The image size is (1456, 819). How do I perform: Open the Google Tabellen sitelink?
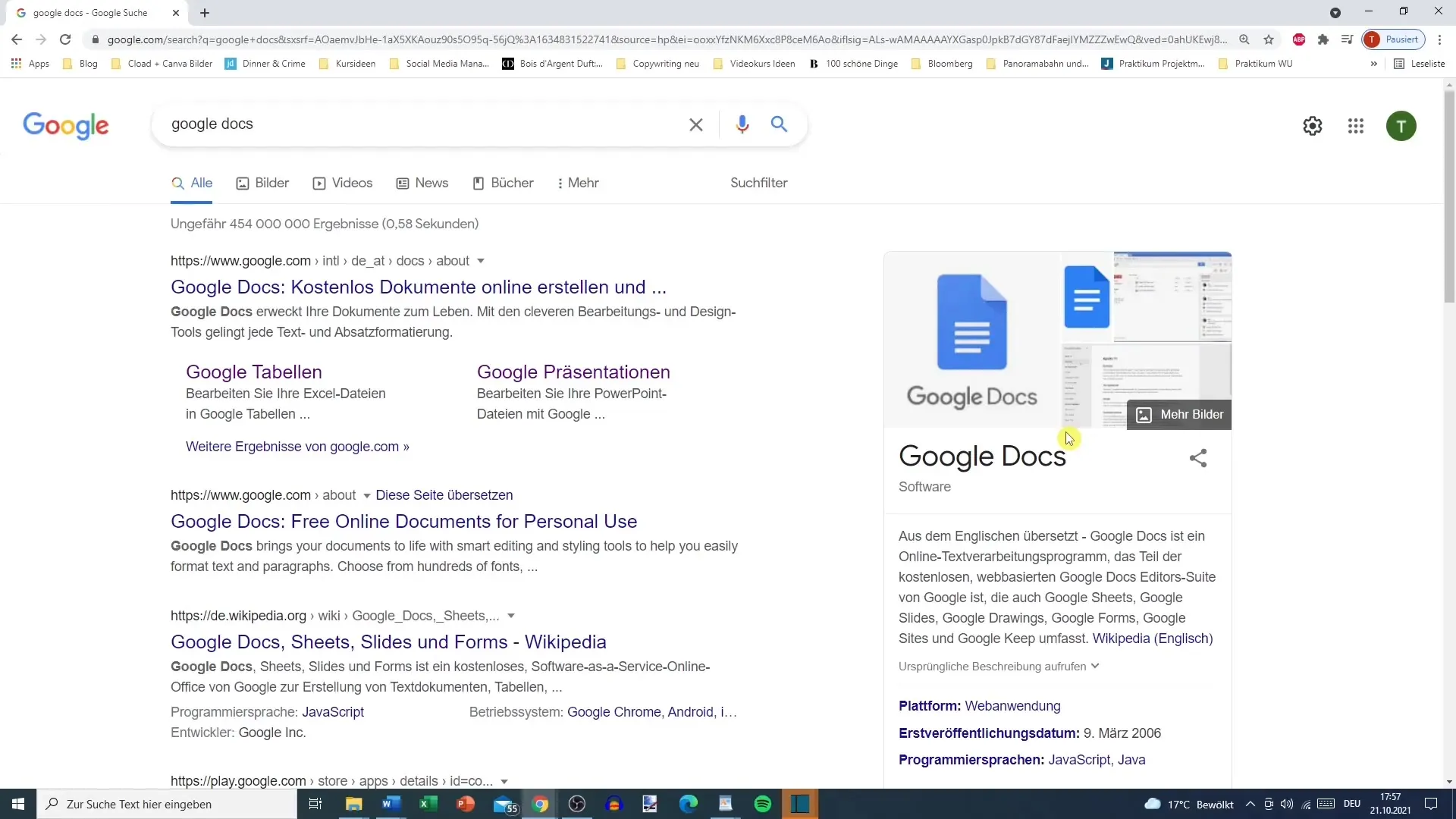point(254,372)
